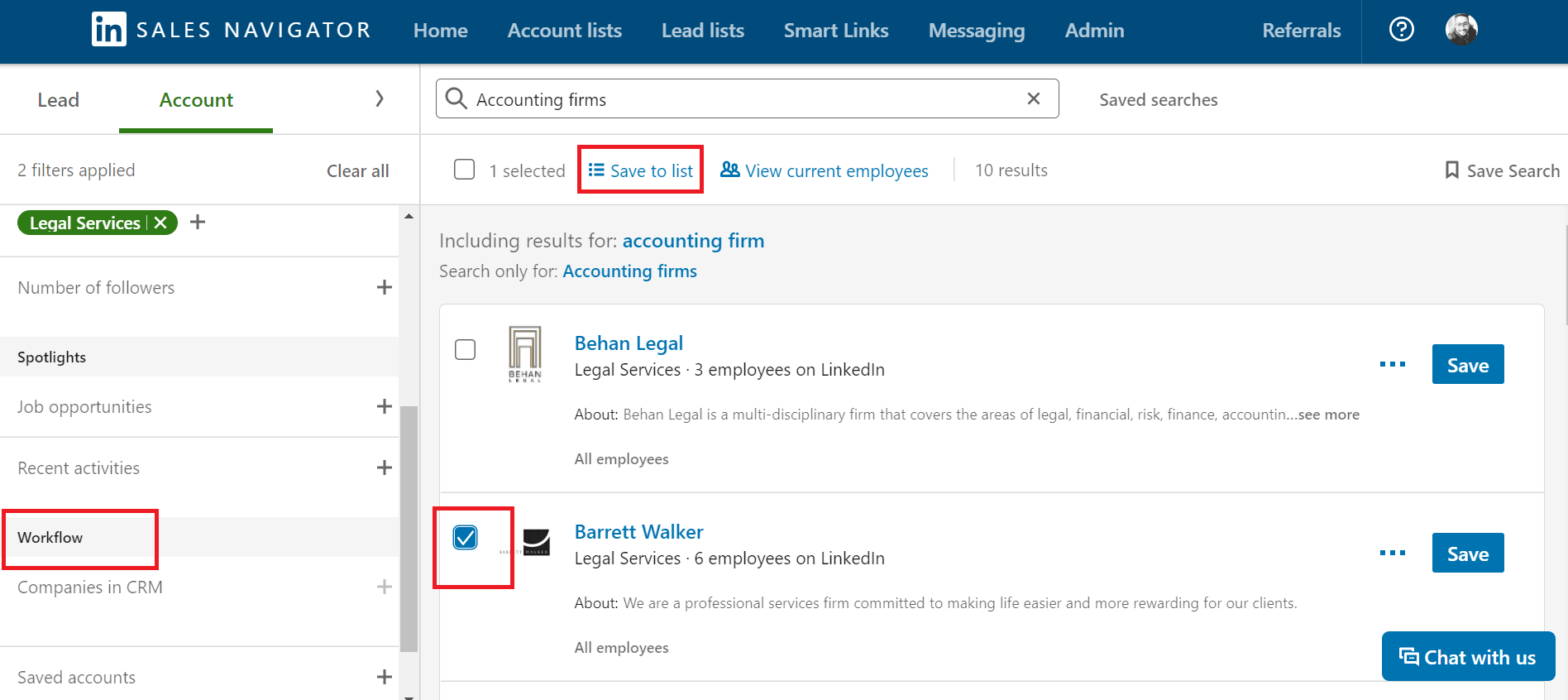Open Referrals in the navbar

(1302, 31)
